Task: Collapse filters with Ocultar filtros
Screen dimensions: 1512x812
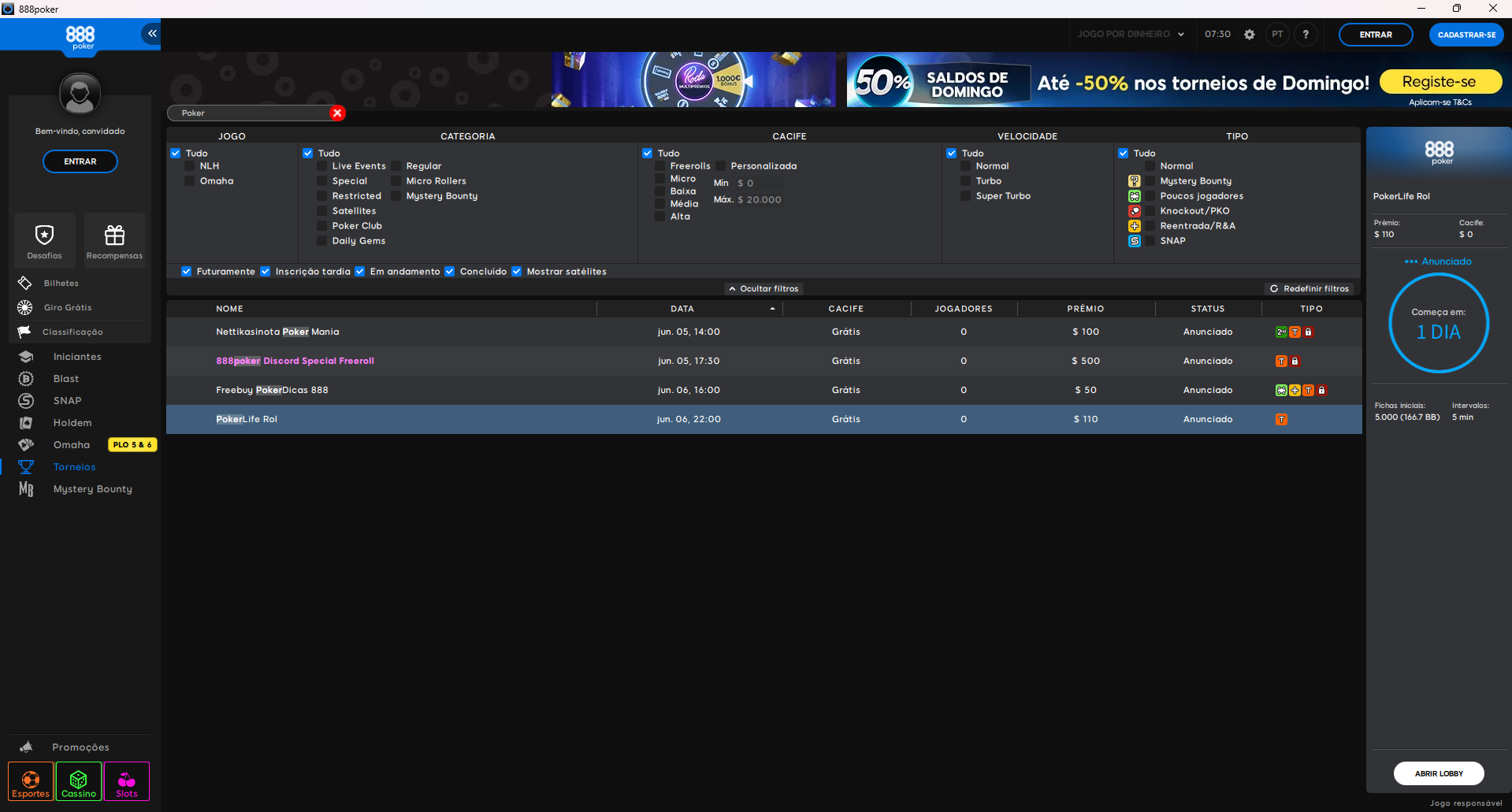Action: click(763, 289)
